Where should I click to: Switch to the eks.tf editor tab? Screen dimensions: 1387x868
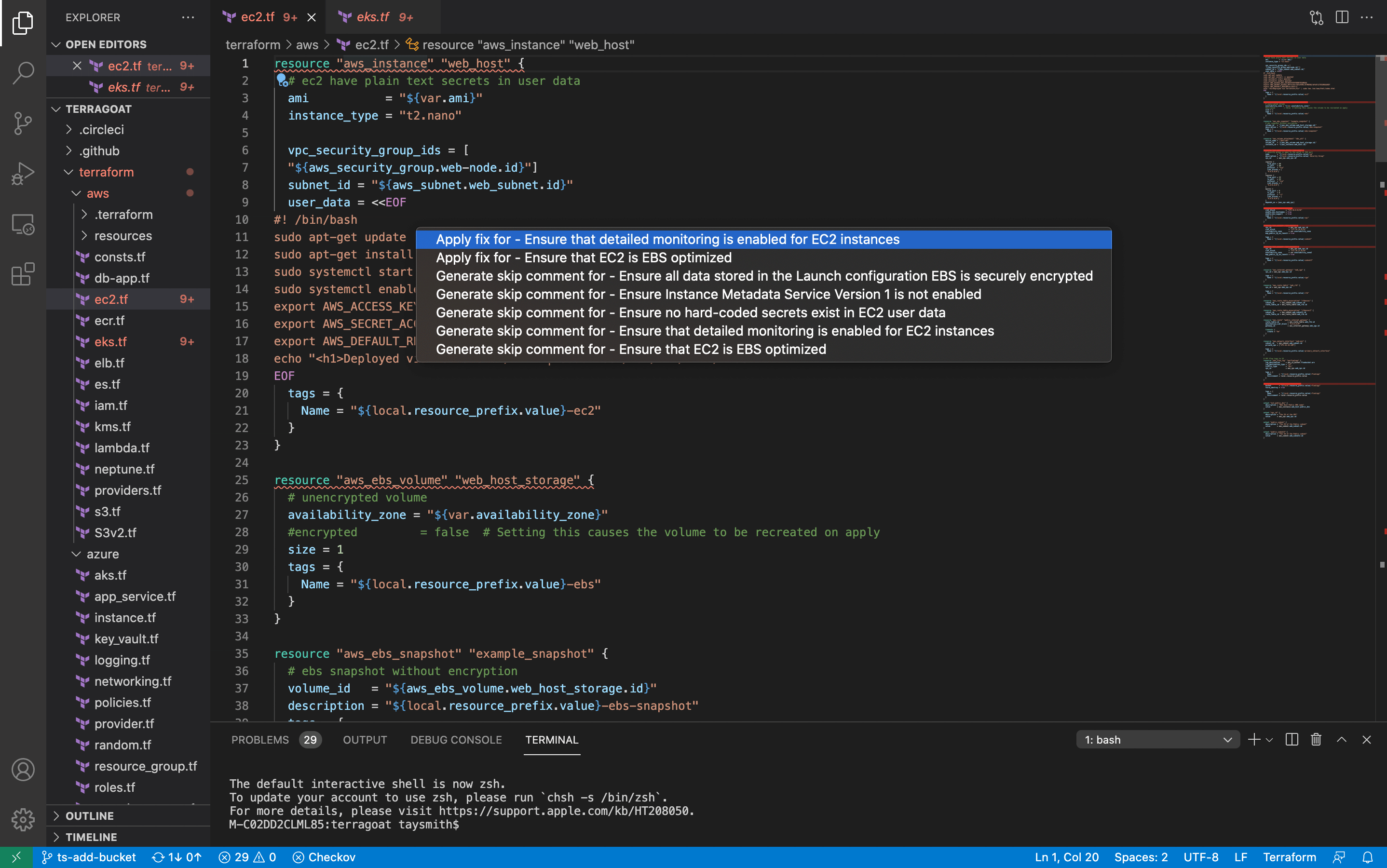click(373, 17)
